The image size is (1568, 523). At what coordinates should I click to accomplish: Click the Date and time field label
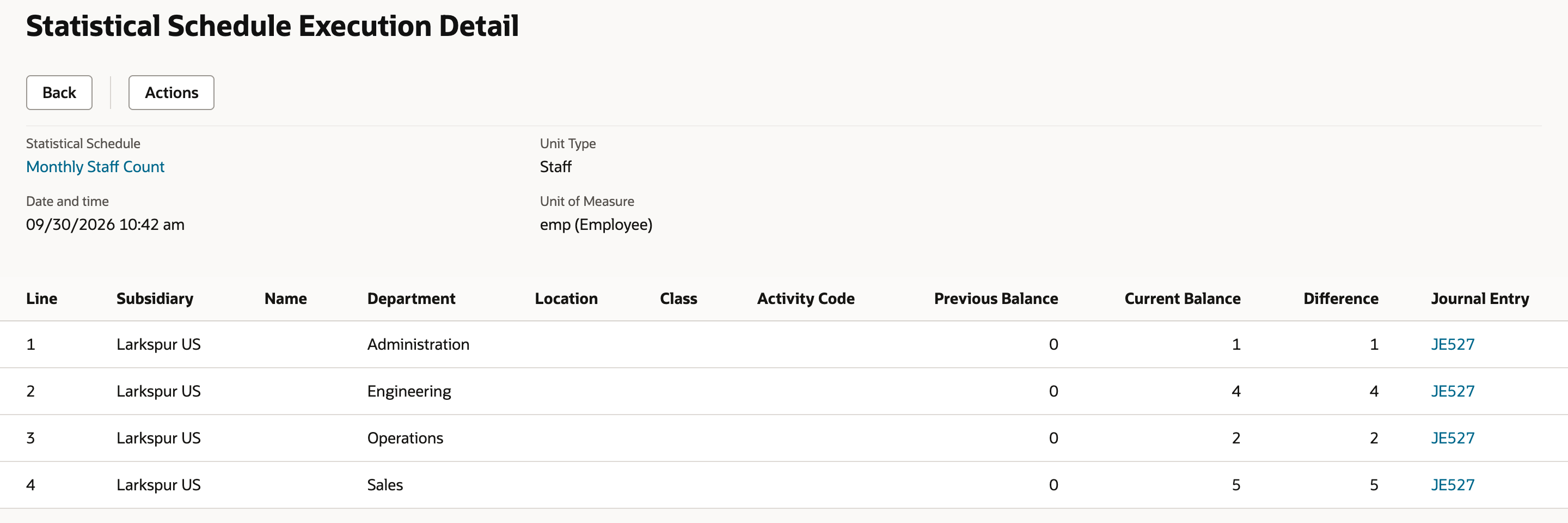[x=67, y=202]
